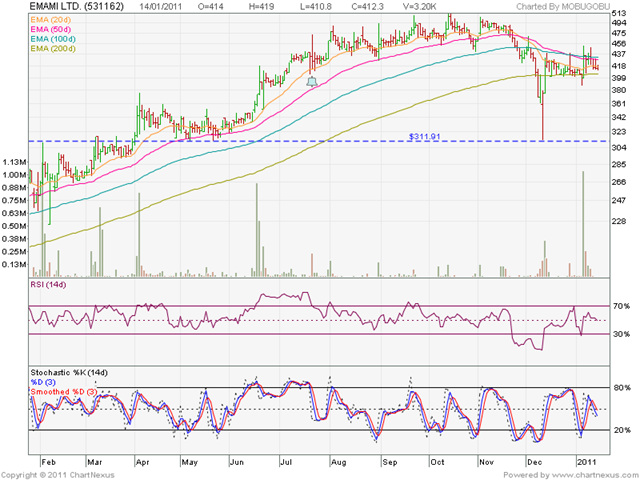Click the 2011 year marker on the axis
Viewport: 640px width, 480px height.
(587, 462)
